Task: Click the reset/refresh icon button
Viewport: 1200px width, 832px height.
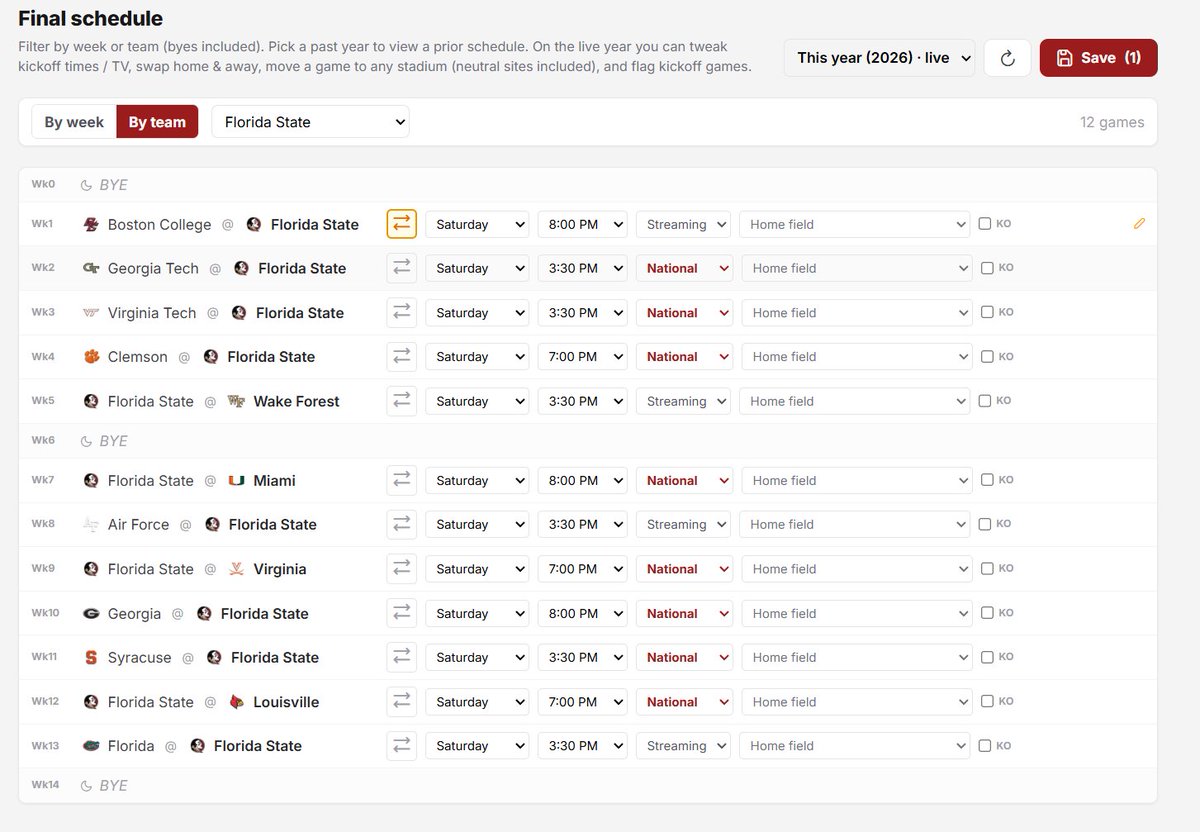Action: pos(1007,58)
